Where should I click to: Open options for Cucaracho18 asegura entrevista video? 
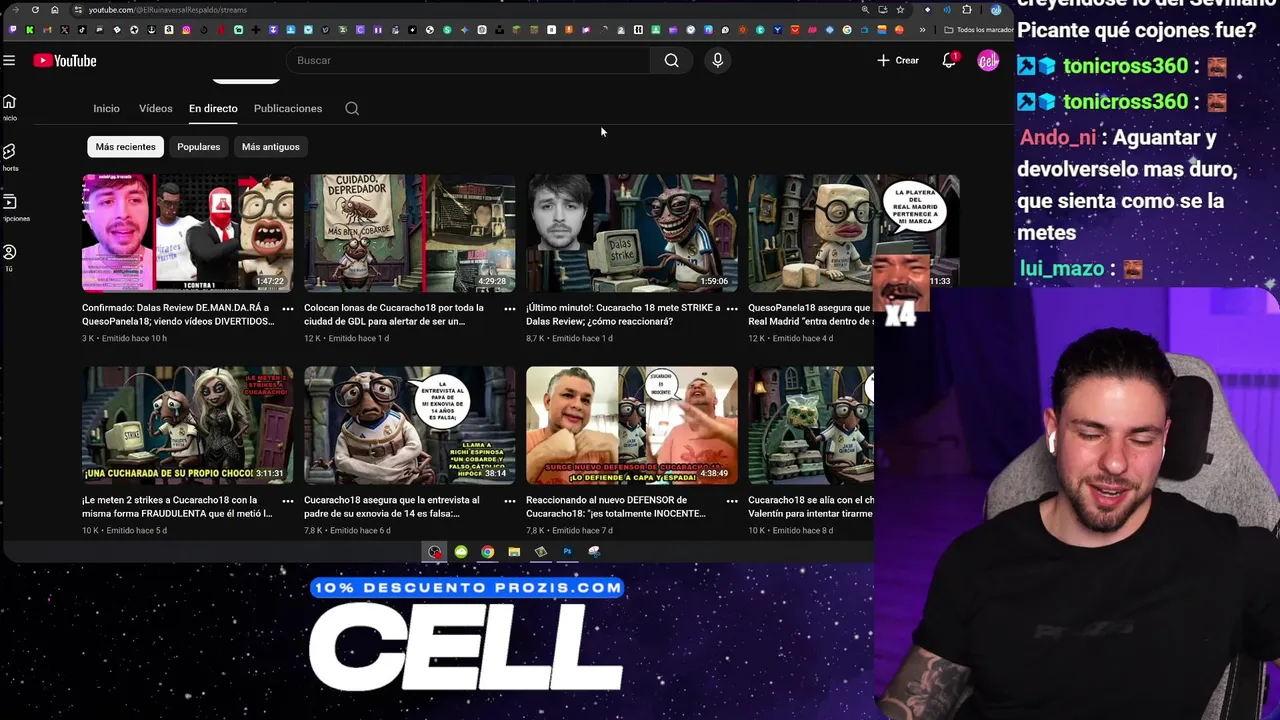pos(510,501)
